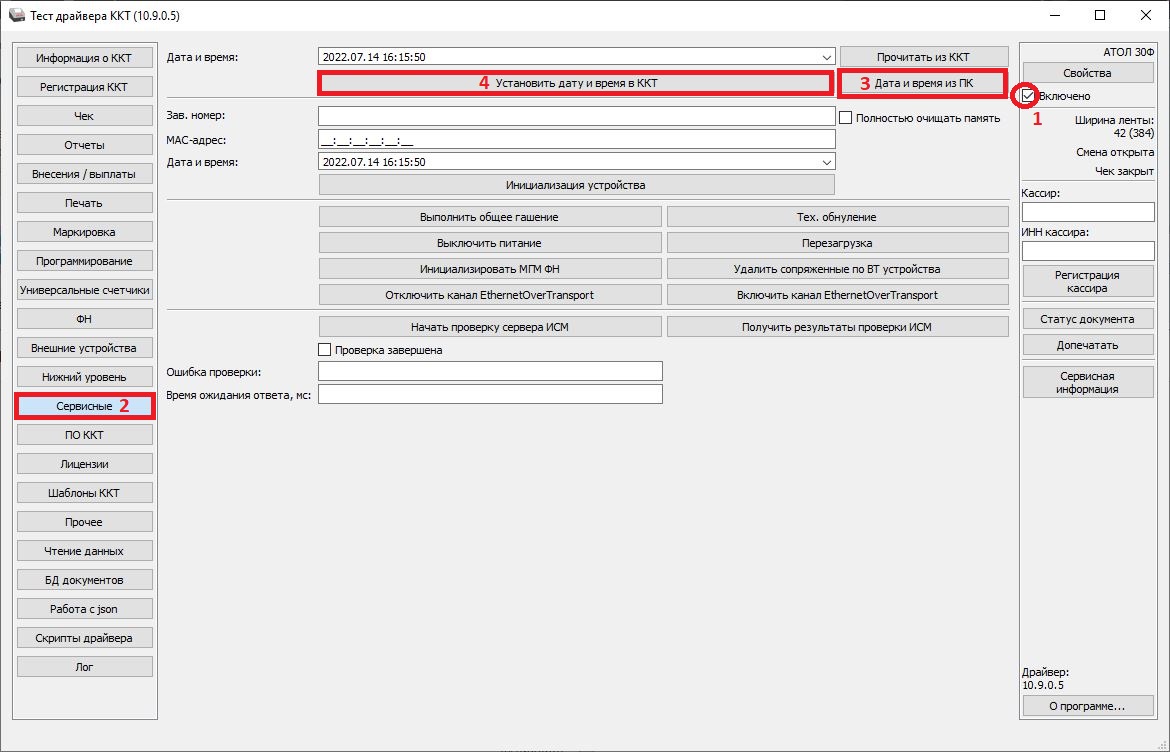This screenshot has height=752, width=1170.
Task: Open 'Свойства' of the driver
Action: 1087,73
